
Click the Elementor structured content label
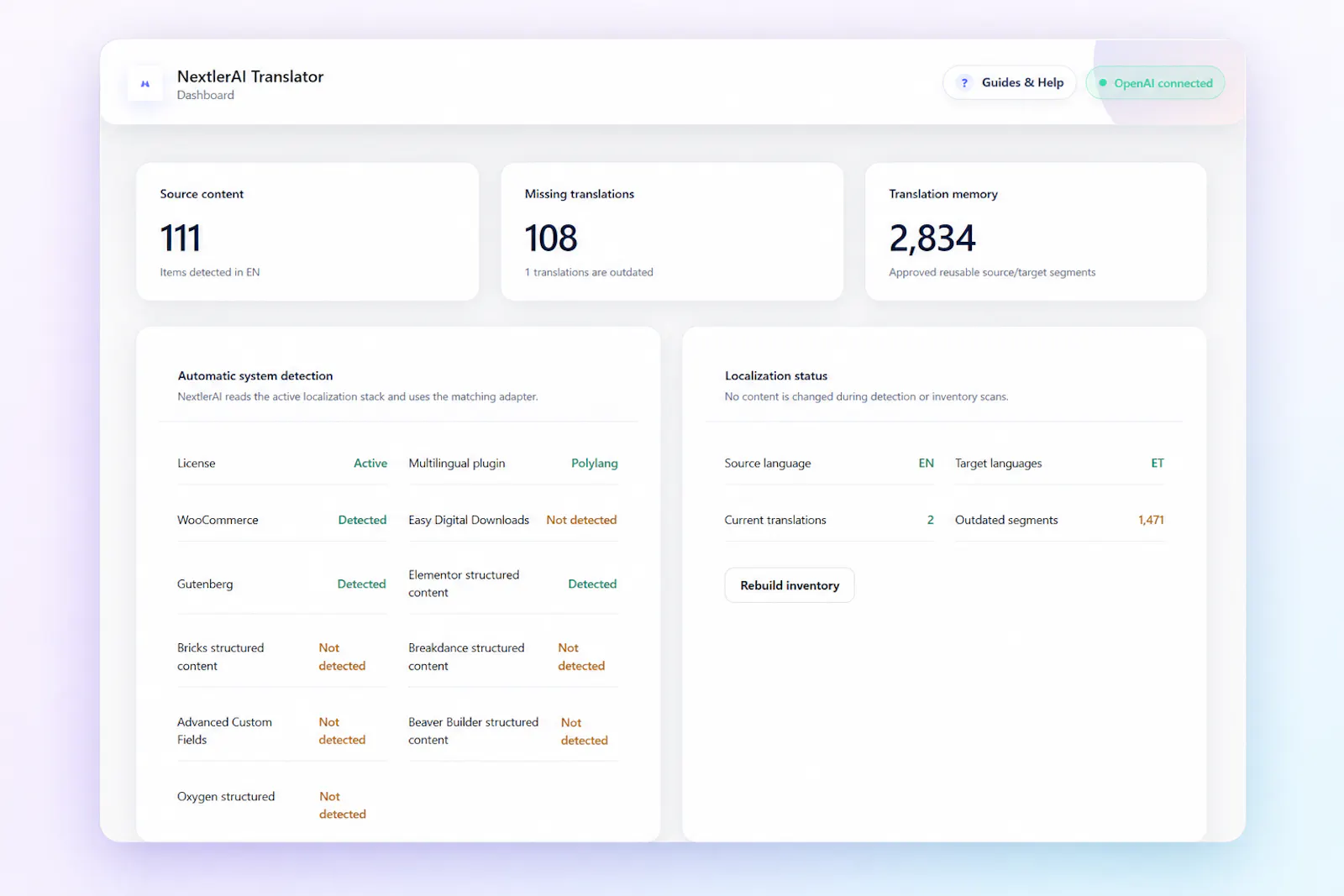(x=464, y=584)
